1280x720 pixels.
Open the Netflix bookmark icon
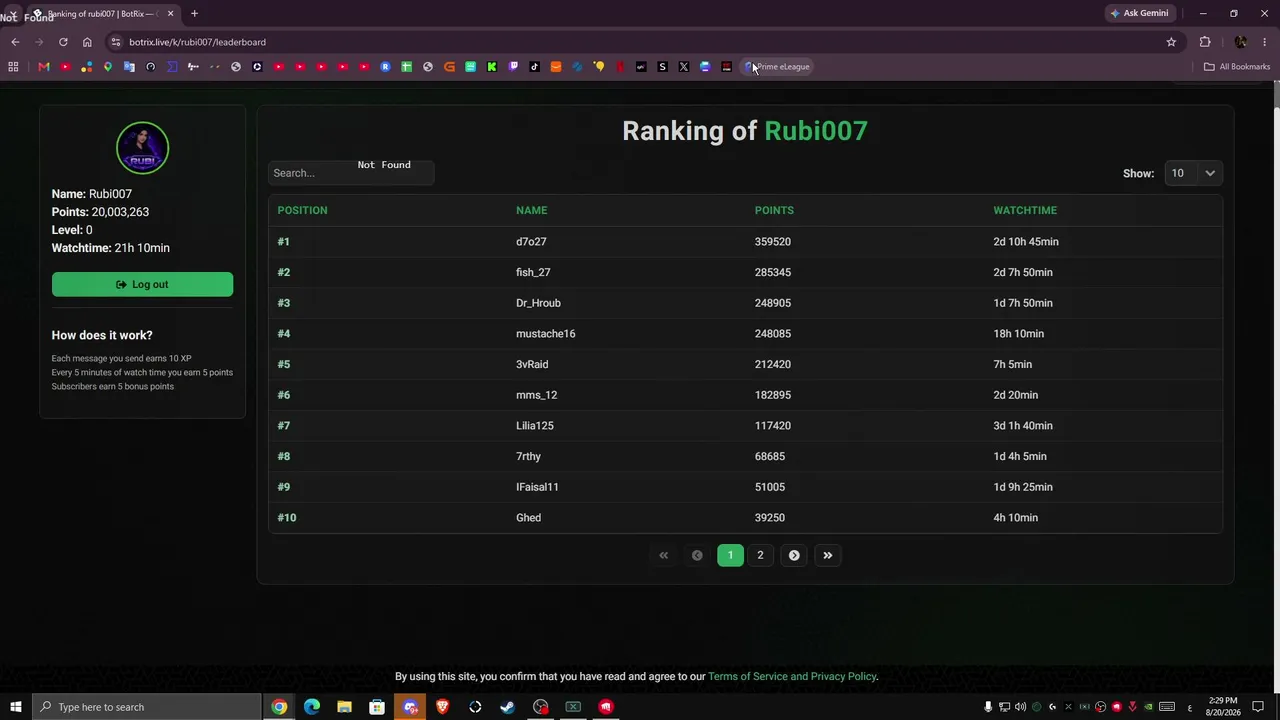[x=620, y=67]
